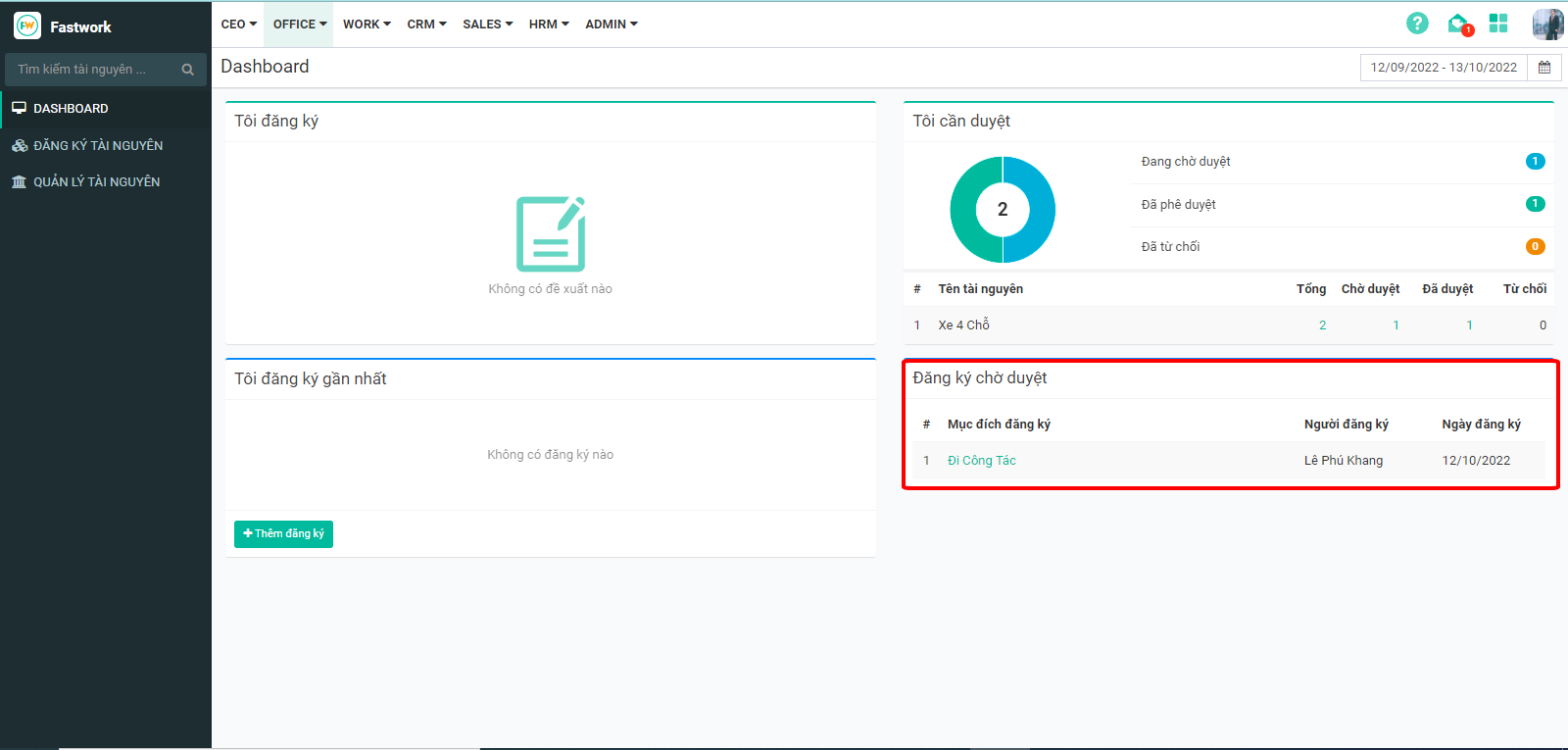This screenshot has height=750, width=1568.
Task: Open the HRM menu
Action: tap(548, 25)
